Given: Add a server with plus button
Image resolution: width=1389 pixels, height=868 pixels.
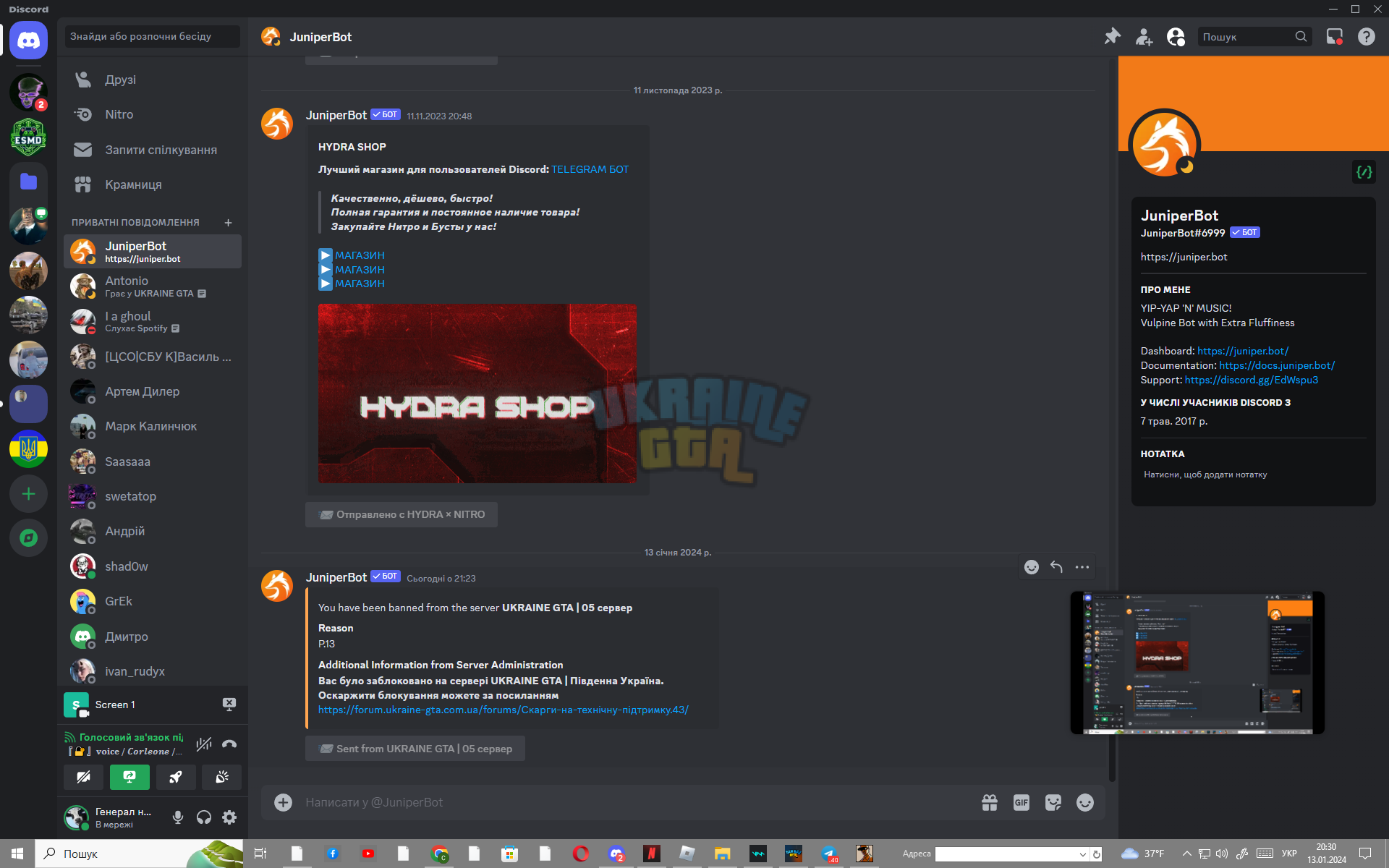Looking at the screenshot, I should point(28,494).
